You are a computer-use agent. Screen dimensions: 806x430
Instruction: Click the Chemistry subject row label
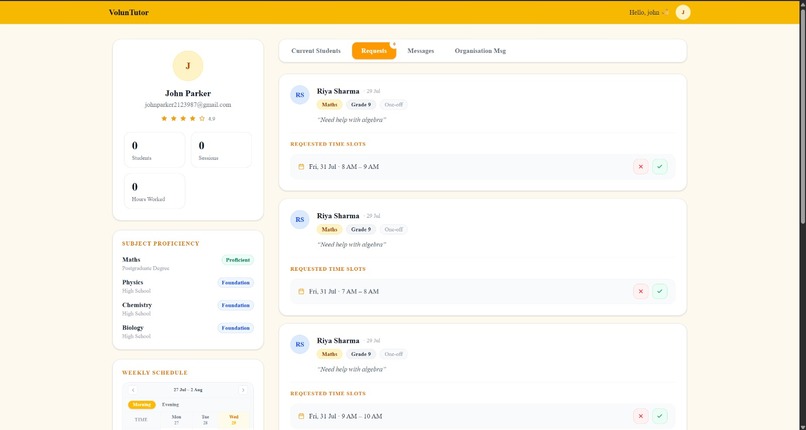click(x=137, y=305)
